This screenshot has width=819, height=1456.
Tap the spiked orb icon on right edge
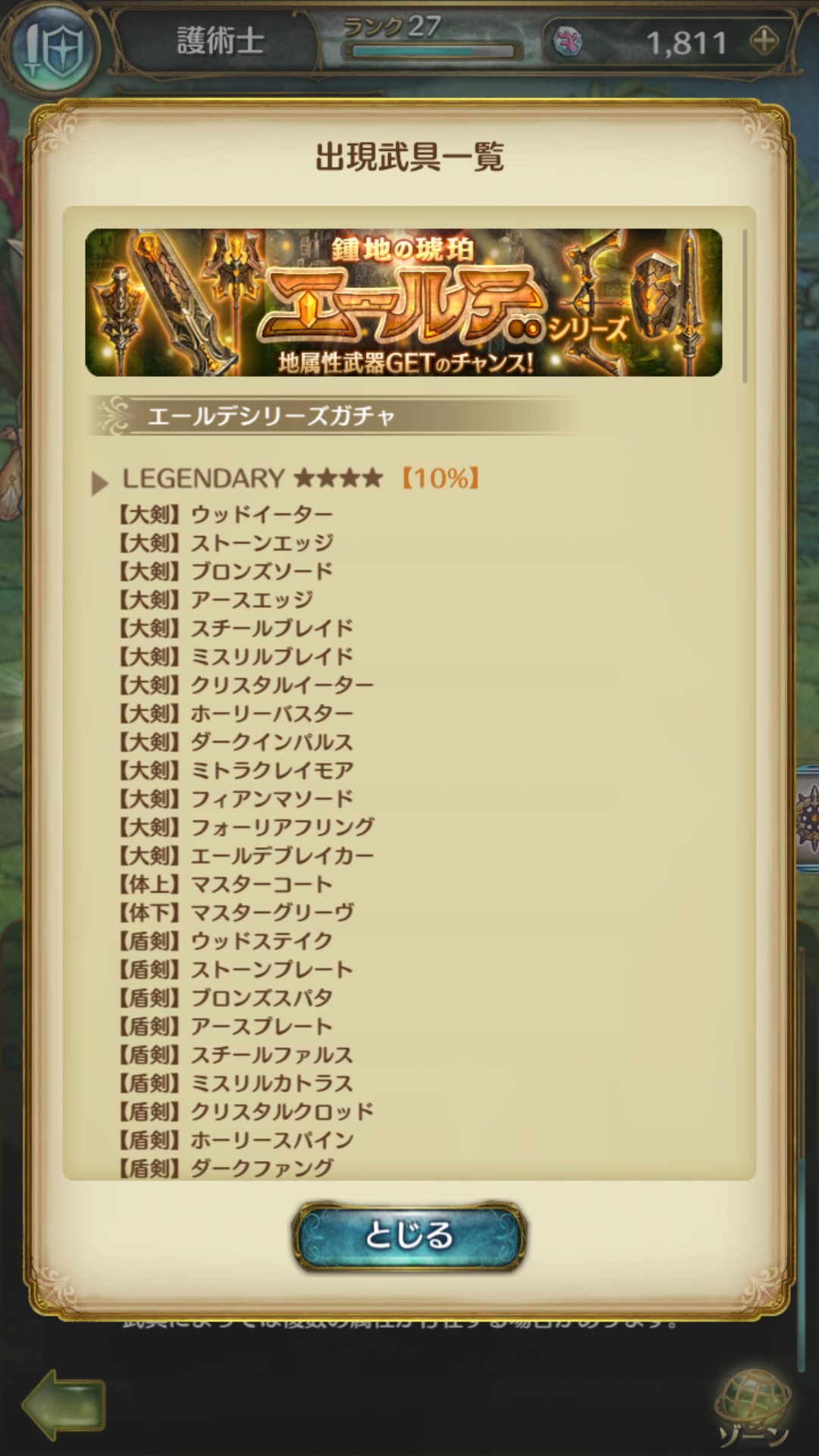click(808, 819)
